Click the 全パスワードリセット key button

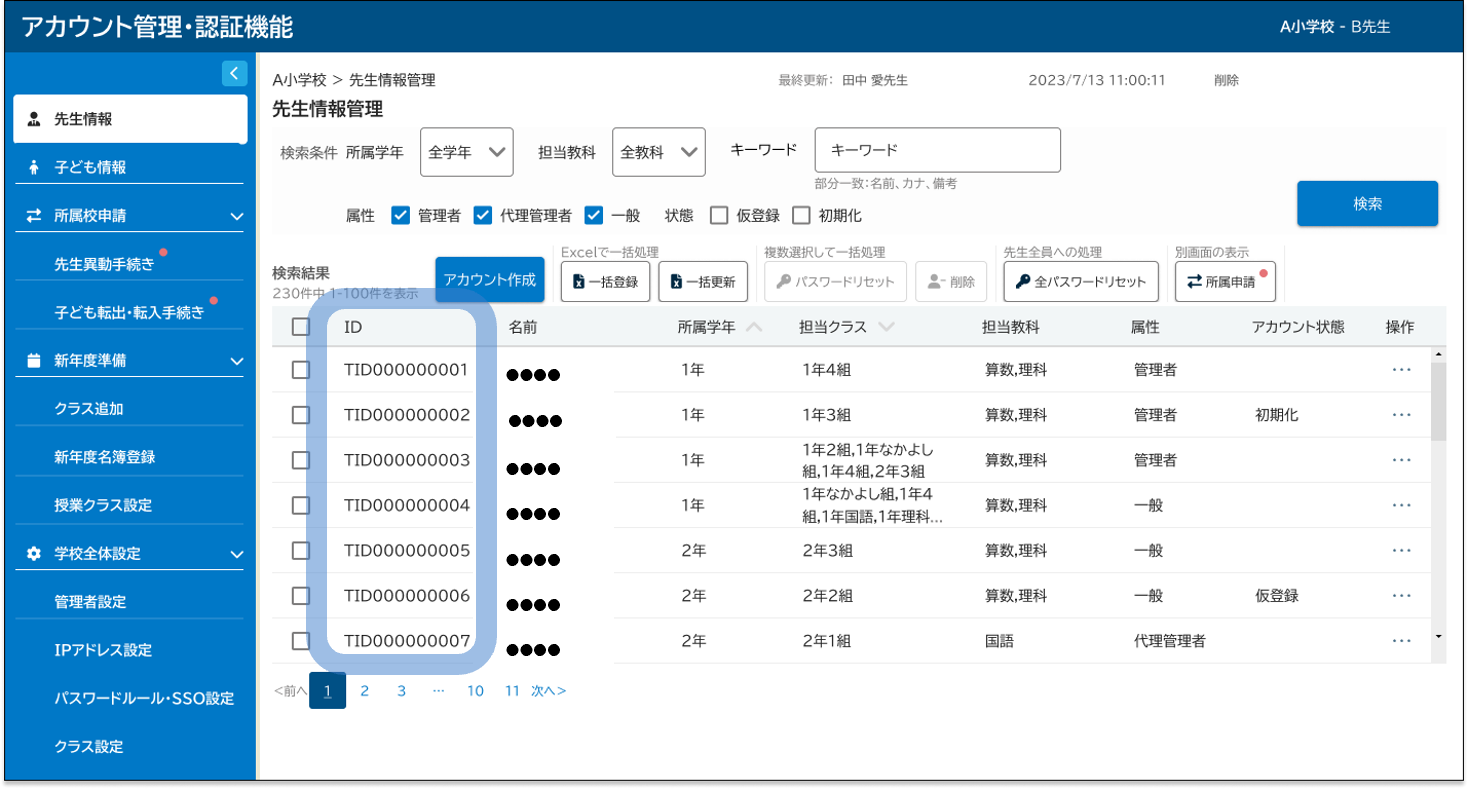(x=1081, y=282)
